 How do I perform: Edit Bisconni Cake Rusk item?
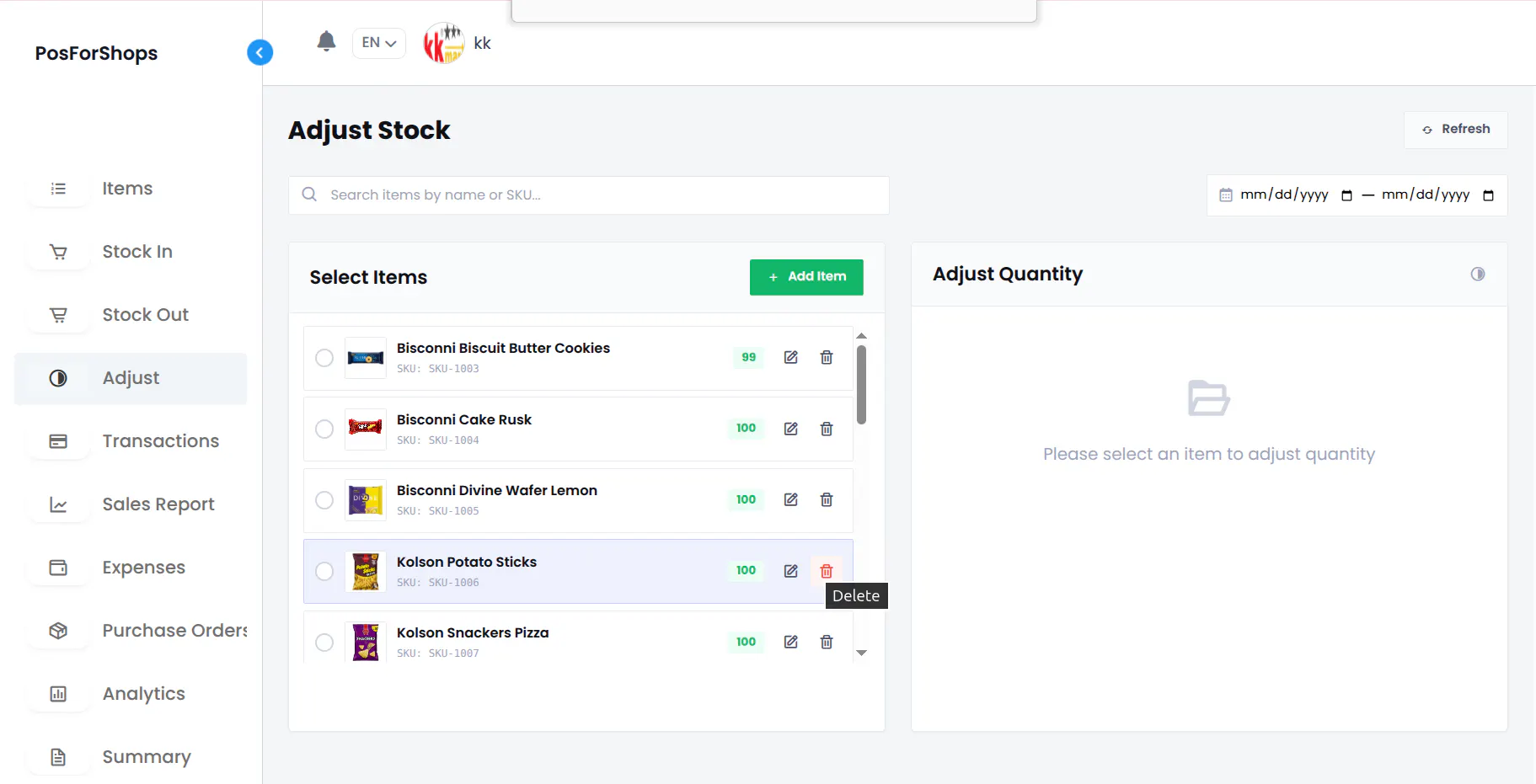(x=790, y=429)
